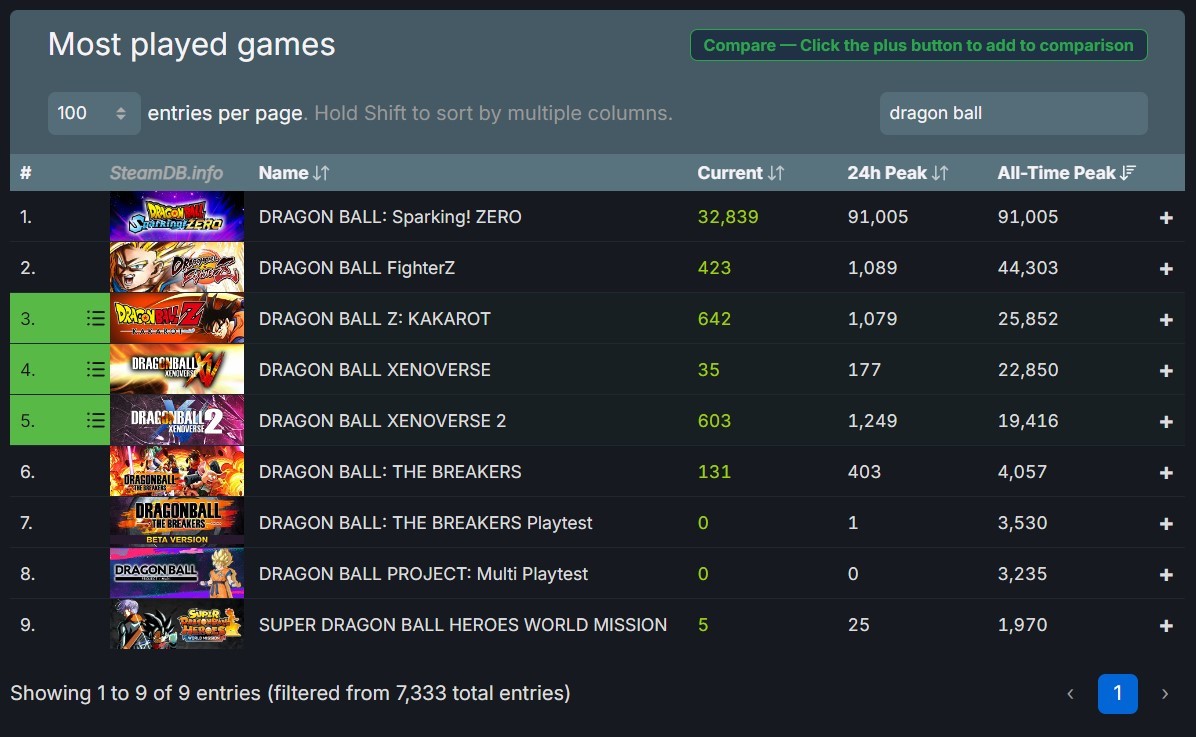Select rank number 5. highlighted cell
The image size is (1196, 737).
click(59, 420)
